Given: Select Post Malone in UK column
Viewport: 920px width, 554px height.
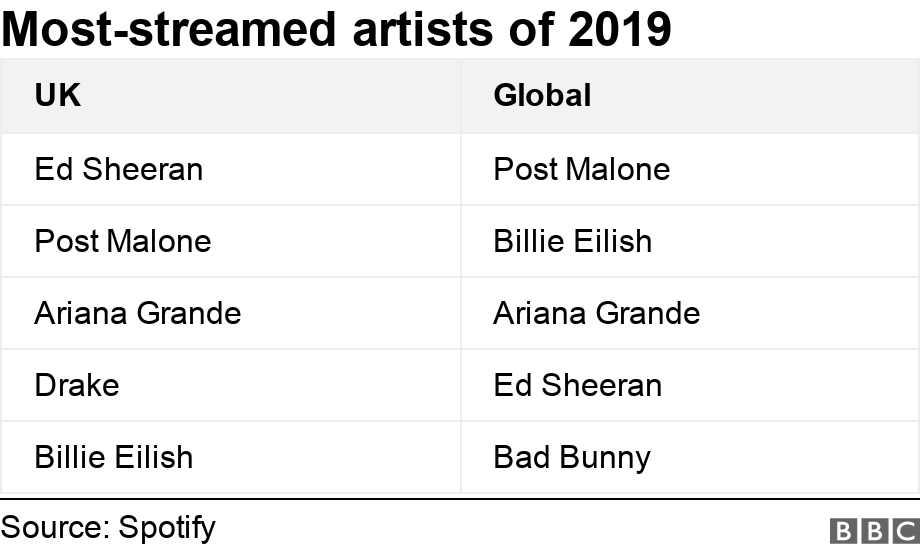Looking at the screenshot, I should click(x=123, y=241).
